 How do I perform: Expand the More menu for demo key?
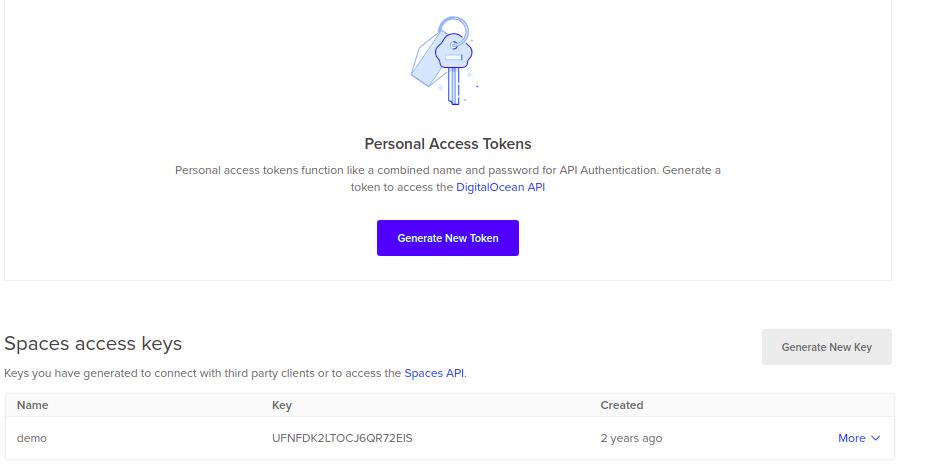pos(852,438)
